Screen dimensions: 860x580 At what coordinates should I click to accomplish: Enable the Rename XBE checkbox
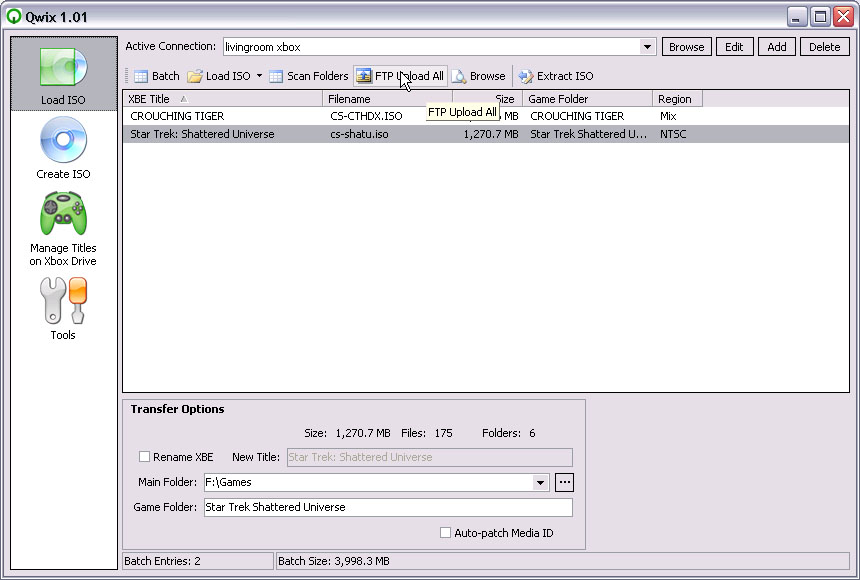(142, 457)
